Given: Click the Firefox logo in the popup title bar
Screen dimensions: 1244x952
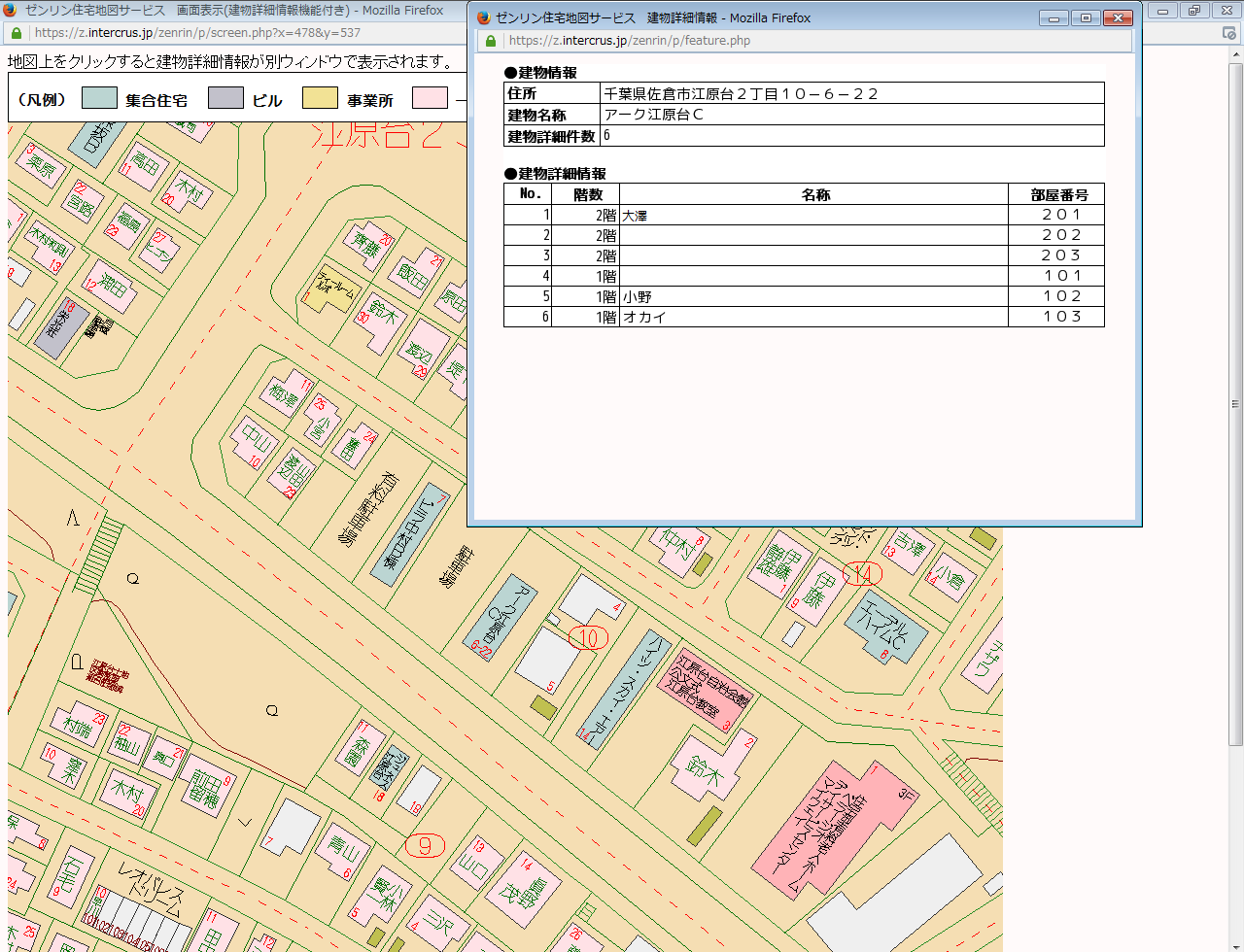Looking at the screenshot, I should click(483, 17).
